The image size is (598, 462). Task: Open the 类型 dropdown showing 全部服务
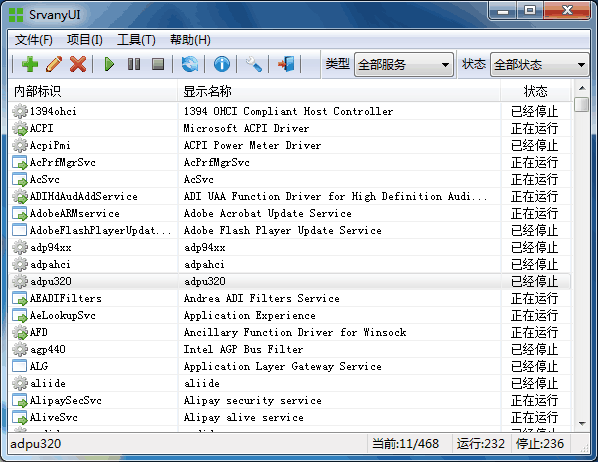[x=404, y=64]
